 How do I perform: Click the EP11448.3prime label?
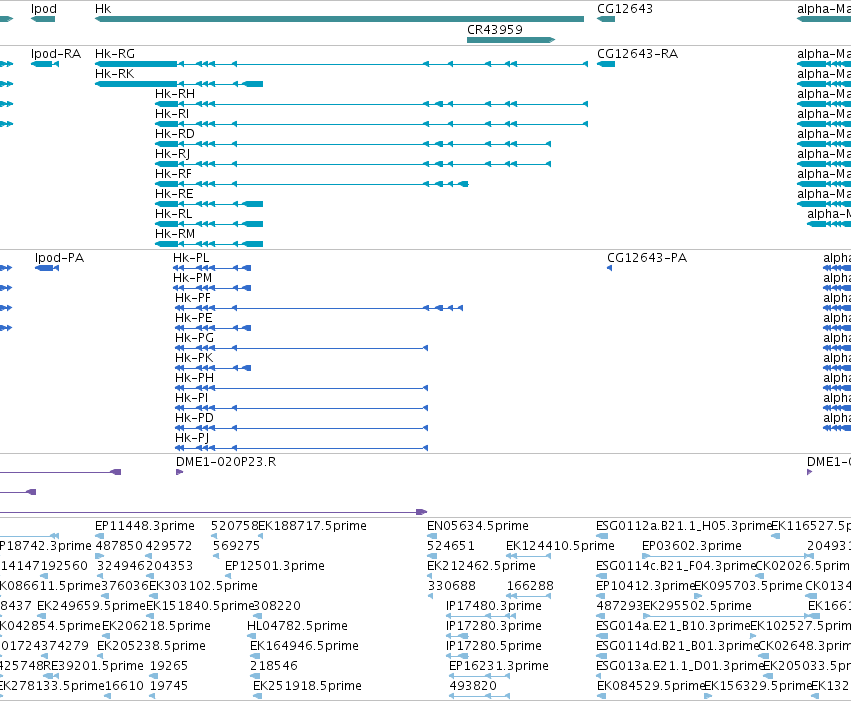[145, 526]
